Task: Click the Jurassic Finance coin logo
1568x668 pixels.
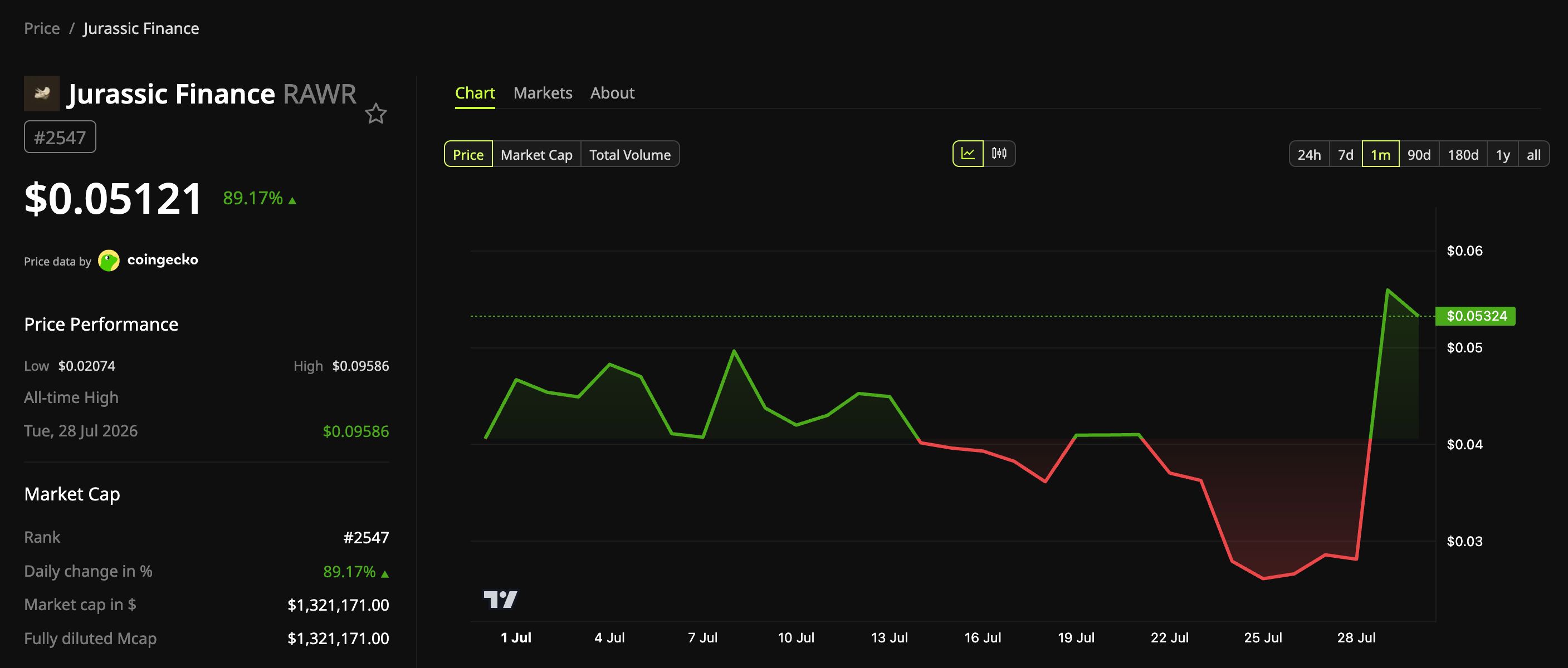Action: coord(41,93)
